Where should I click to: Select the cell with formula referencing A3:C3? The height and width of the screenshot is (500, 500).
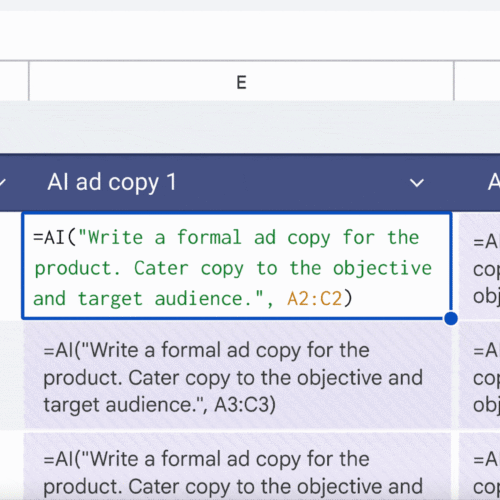coord(237,375)
